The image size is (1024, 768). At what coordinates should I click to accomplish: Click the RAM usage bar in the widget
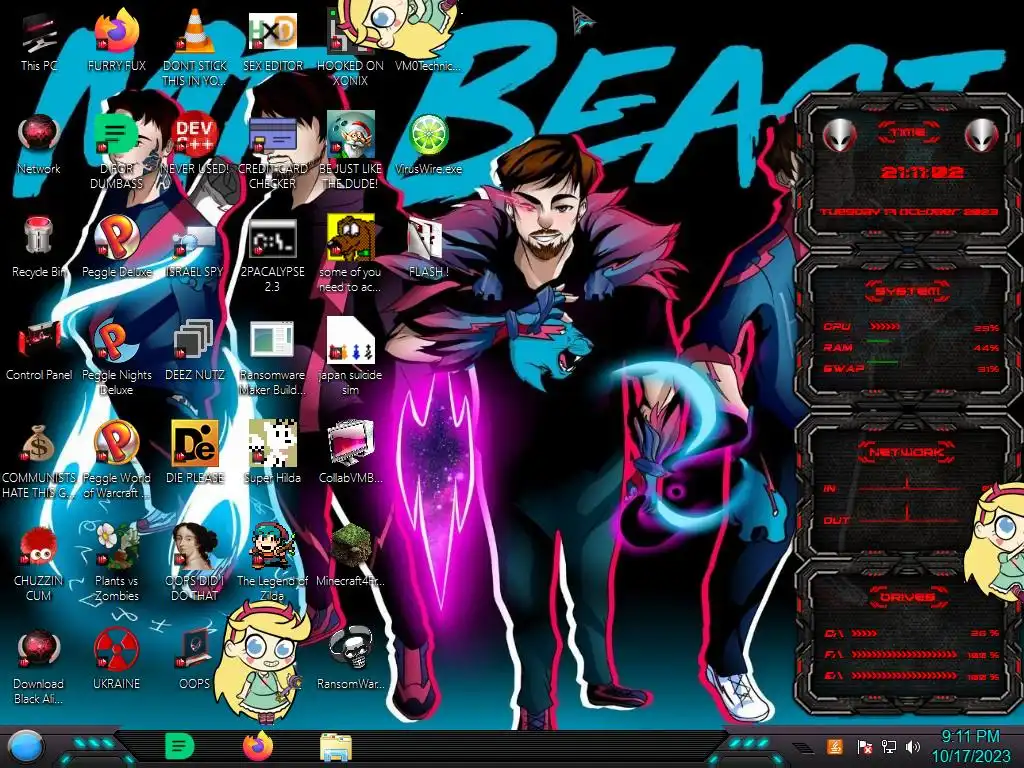click(x=878, y=342)
